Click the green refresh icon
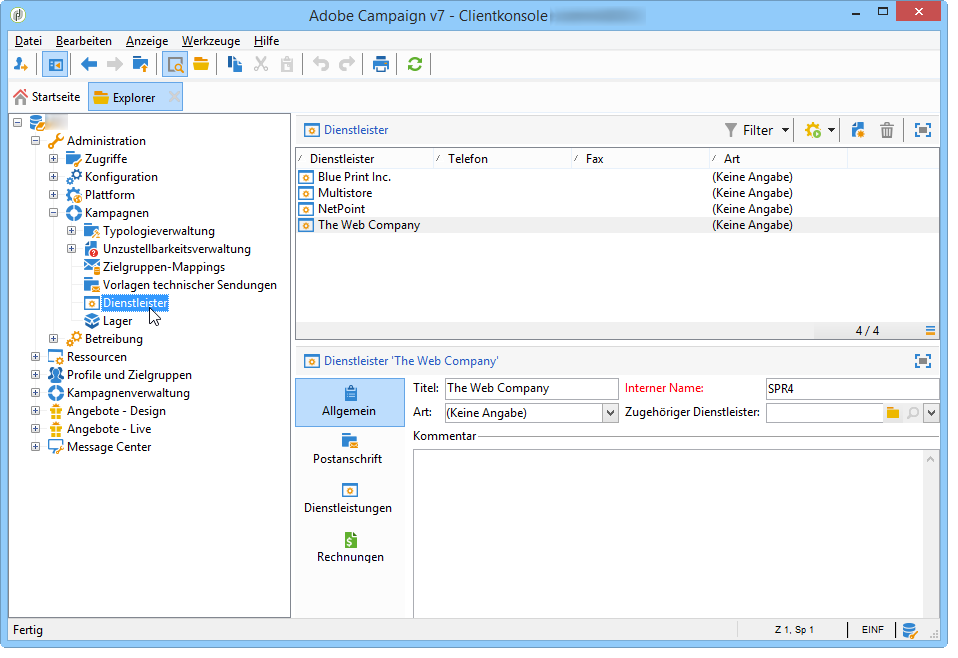Screen dimensions: 958x658 click(x=415, y=64)
